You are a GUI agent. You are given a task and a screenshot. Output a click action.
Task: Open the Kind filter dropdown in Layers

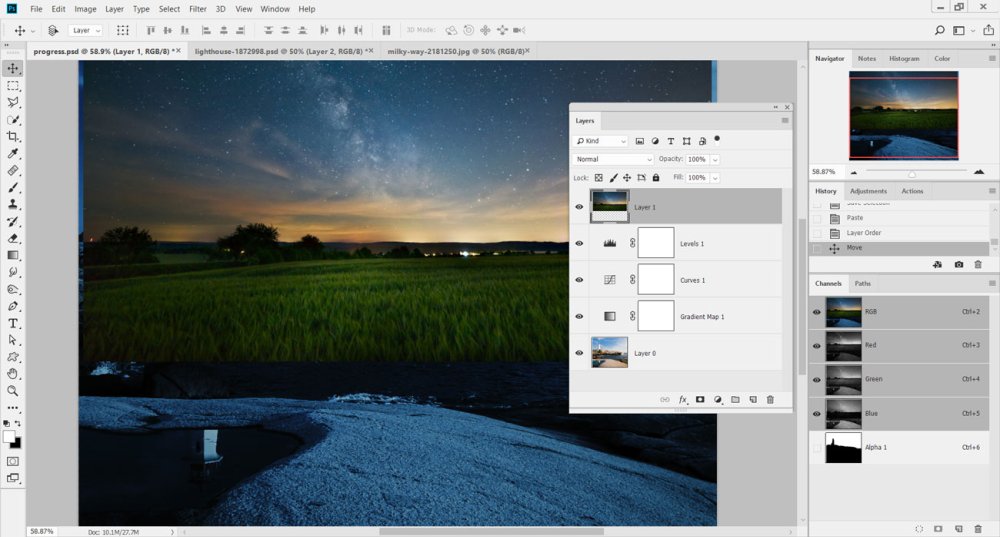coord(601,141)
